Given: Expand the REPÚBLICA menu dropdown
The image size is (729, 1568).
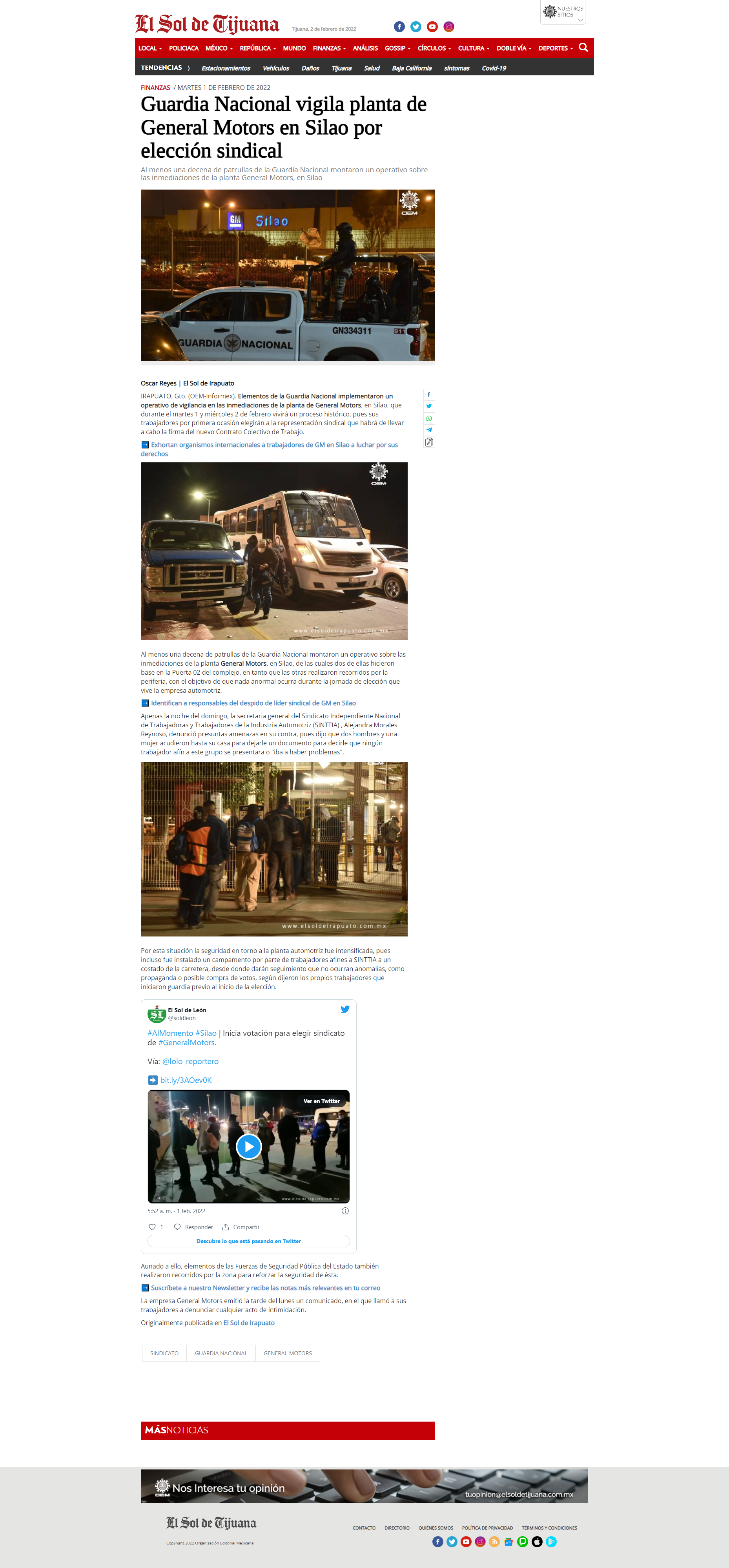Looking at the screenshot, I should [x=258, y=48].
